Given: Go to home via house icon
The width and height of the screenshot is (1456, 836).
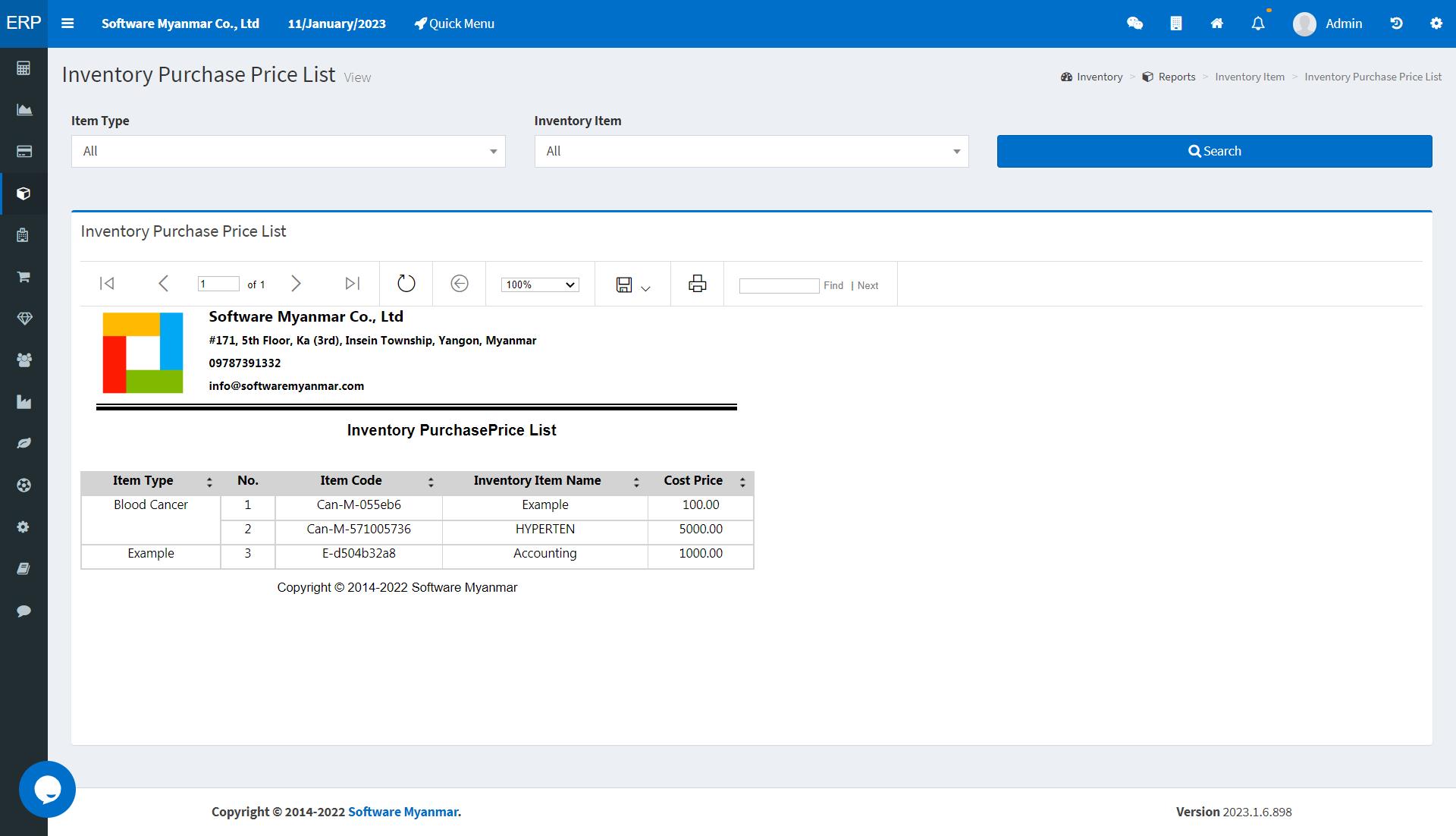Looking at the screenshot, I should (x=1217, y=24).
